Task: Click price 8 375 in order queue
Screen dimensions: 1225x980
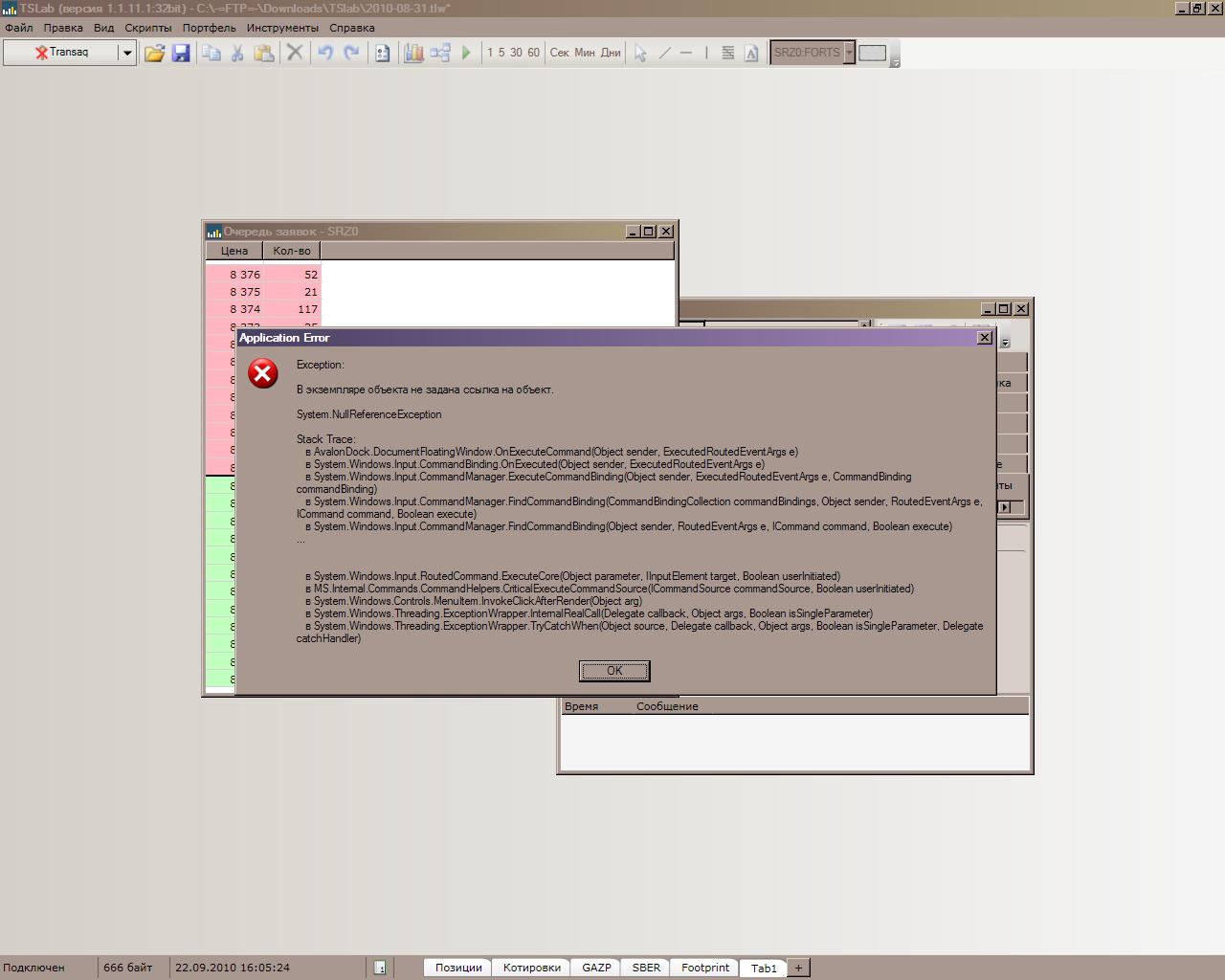Action: (x=245, y=292)
